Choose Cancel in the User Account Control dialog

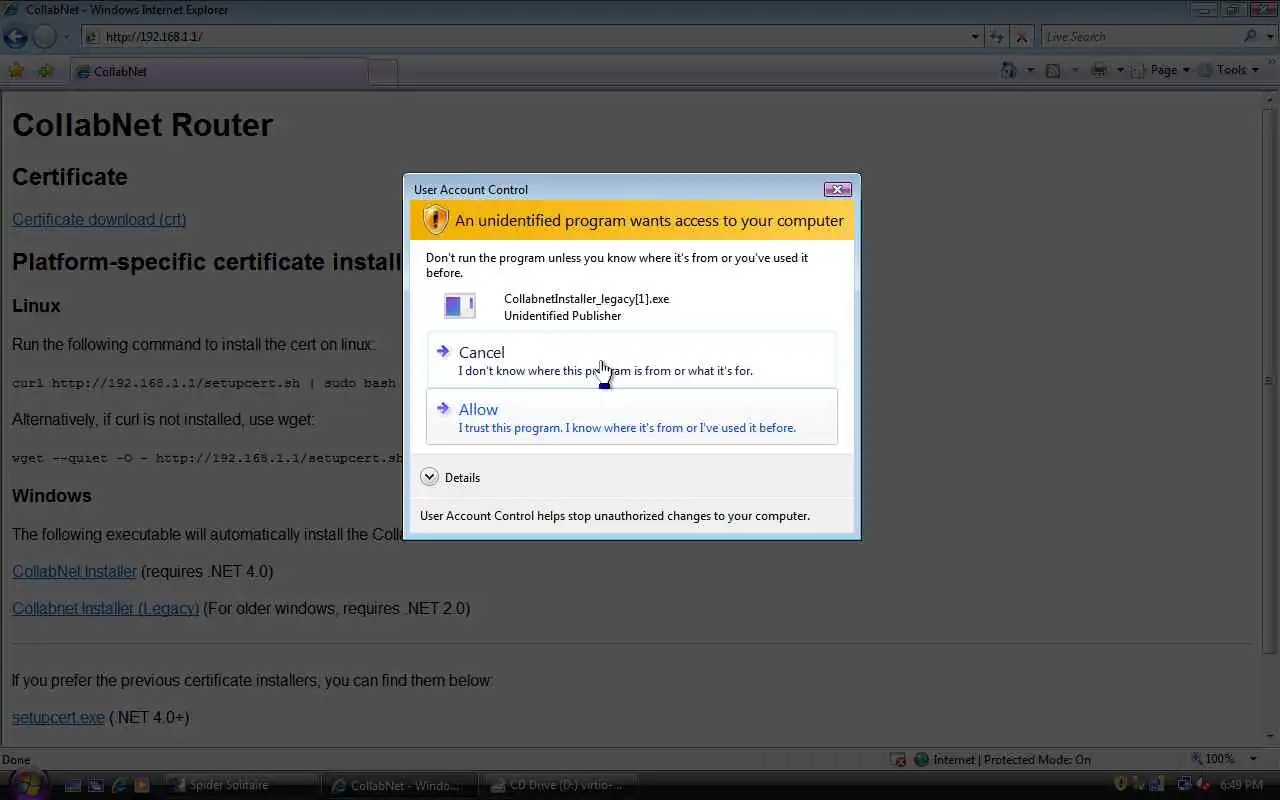(x=631, y=360)
